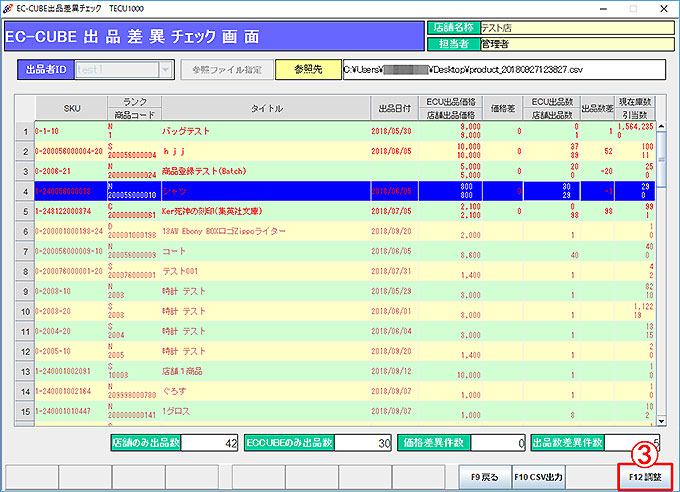Click the 現在庫数 cell 1,564,235
The image size is (680, 492).
(x=635, y=127)
